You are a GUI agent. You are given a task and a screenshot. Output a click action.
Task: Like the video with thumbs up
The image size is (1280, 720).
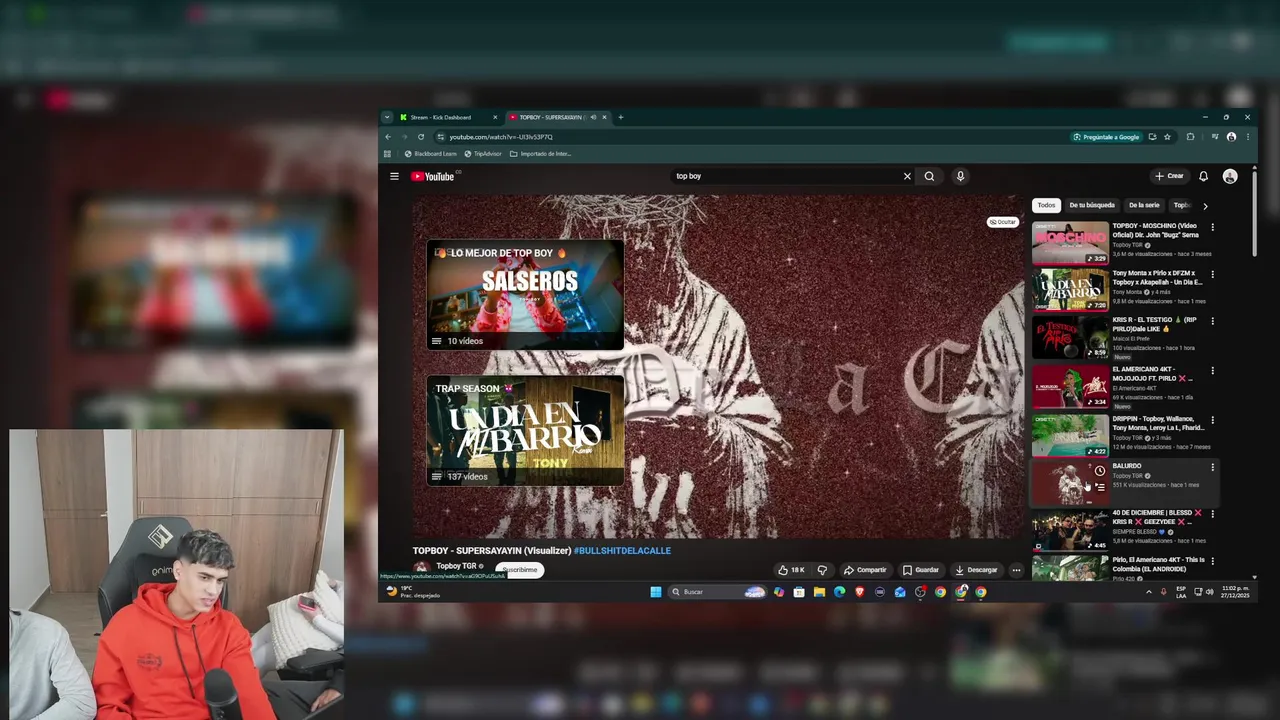click(x=791, y=570)
